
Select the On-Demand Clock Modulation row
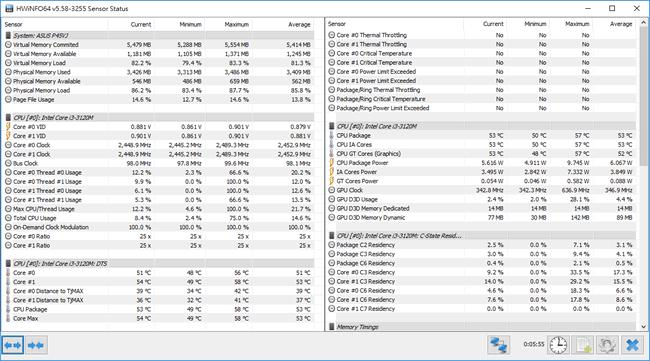[x=160, y=227]
